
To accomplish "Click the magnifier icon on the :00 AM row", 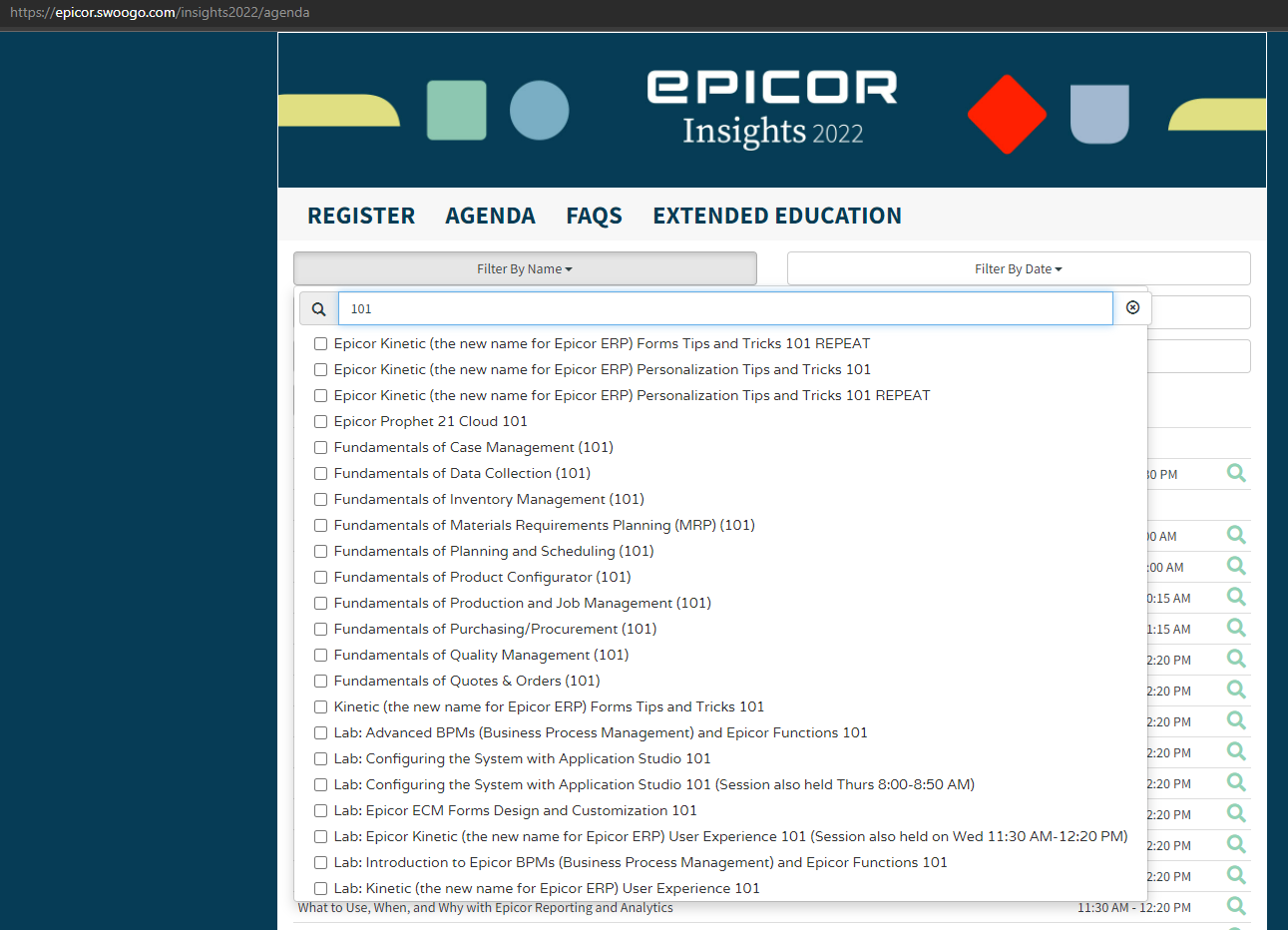I will (1236, 566).
